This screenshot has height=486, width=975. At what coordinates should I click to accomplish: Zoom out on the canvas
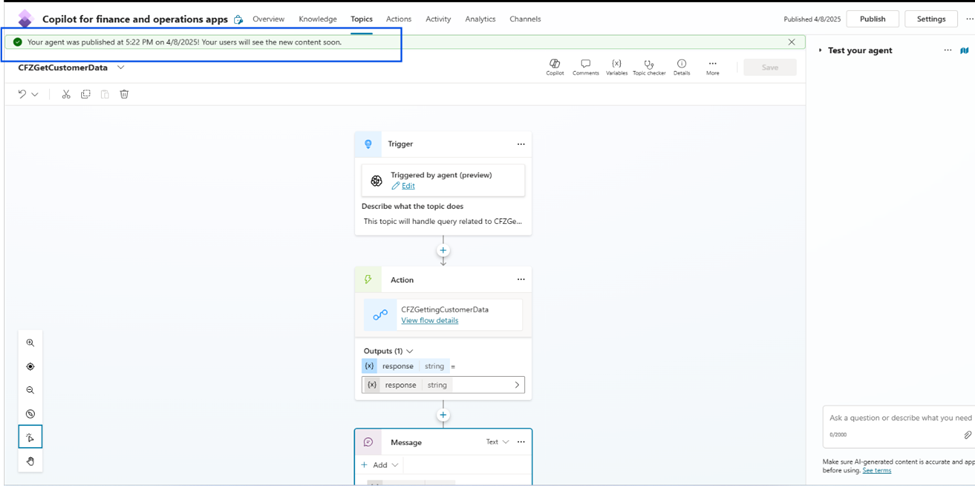click(30, 390)
